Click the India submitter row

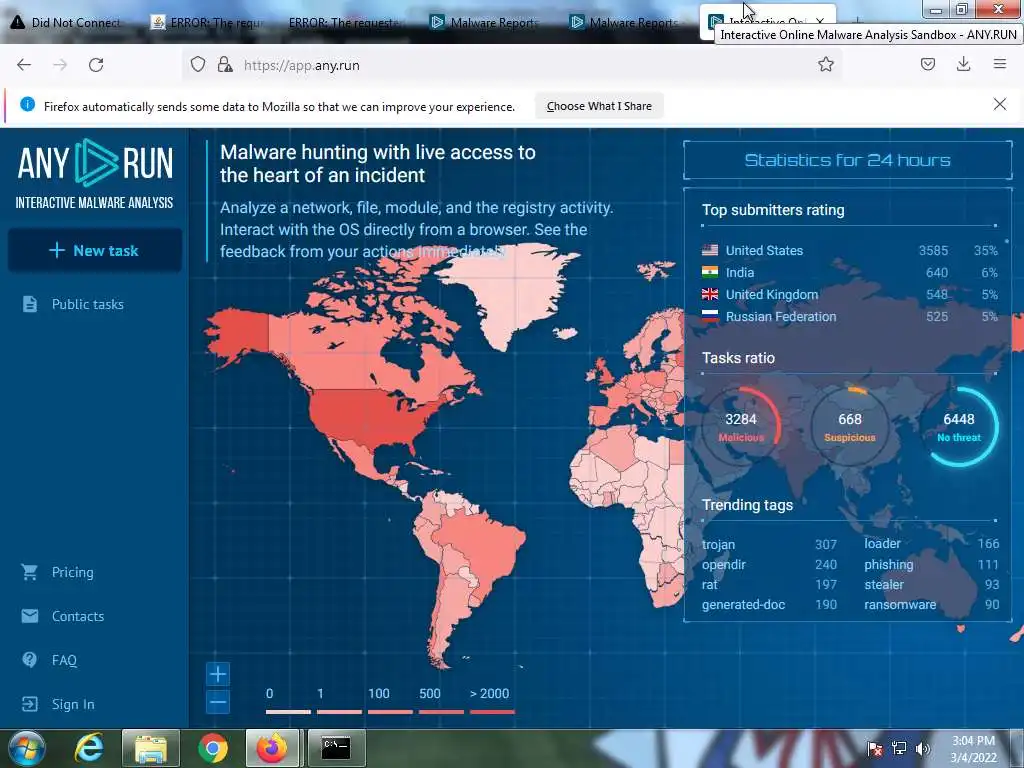(x=850, y=272)
